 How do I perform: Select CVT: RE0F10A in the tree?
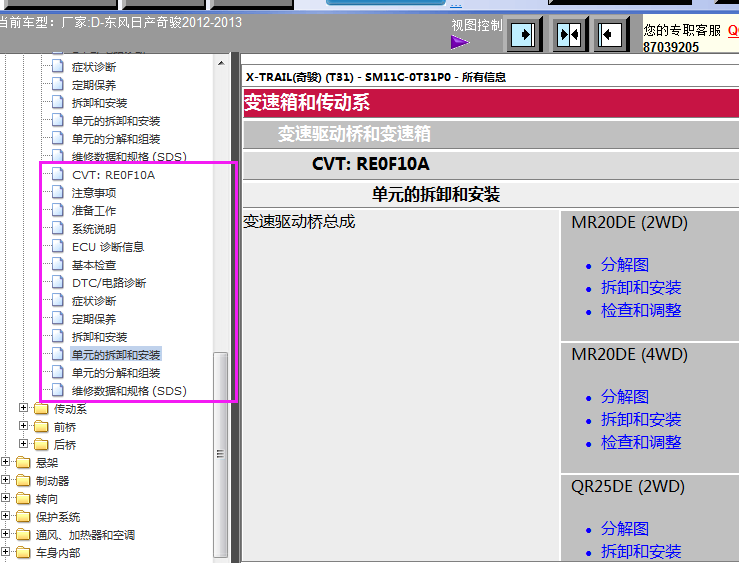pos(113,175)
